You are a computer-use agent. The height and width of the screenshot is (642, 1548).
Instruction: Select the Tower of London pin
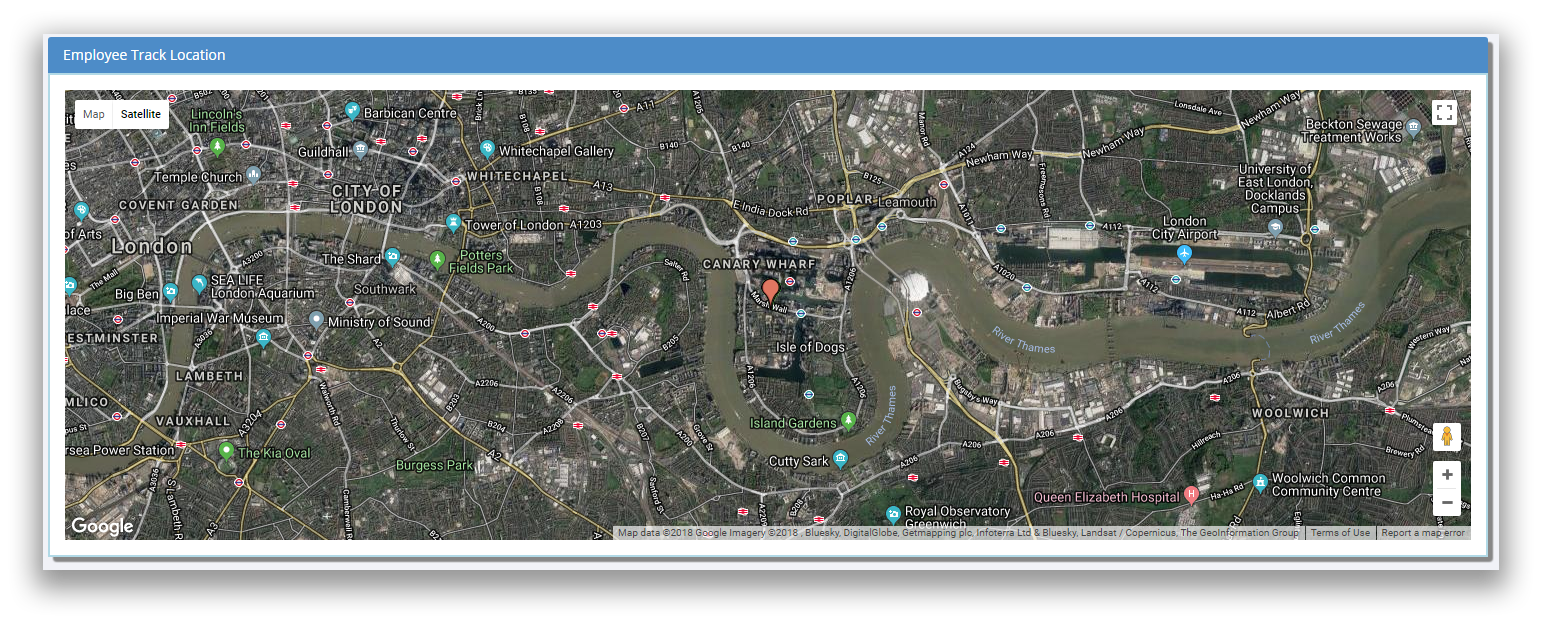[454, 222]
